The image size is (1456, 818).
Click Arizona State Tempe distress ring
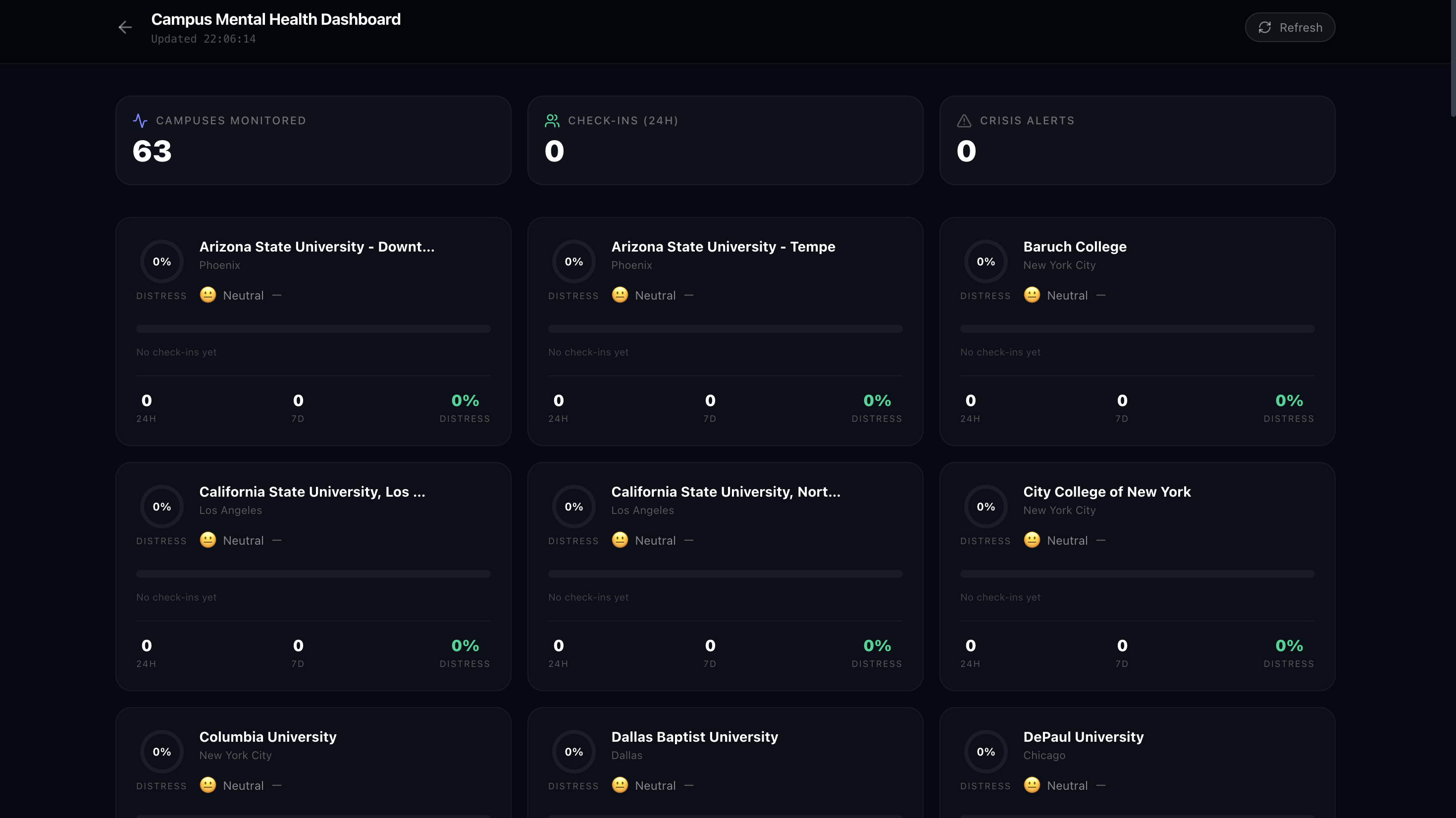click(x=573, y=262)
